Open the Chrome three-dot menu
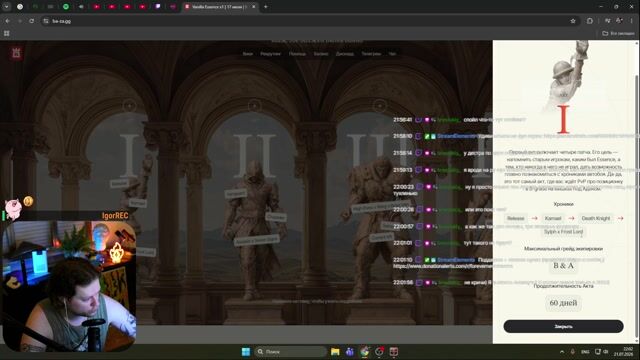Image resolution: width=640 pixels, height=360 pixels. [631, 21]
